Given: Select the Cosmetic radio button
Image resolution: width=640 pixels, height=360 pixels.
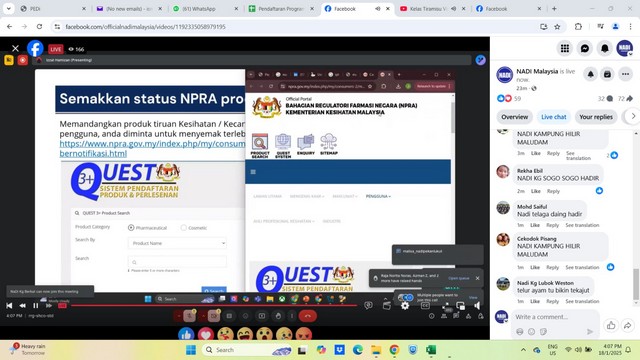Looking at the screenshot, I should point(184,227).
